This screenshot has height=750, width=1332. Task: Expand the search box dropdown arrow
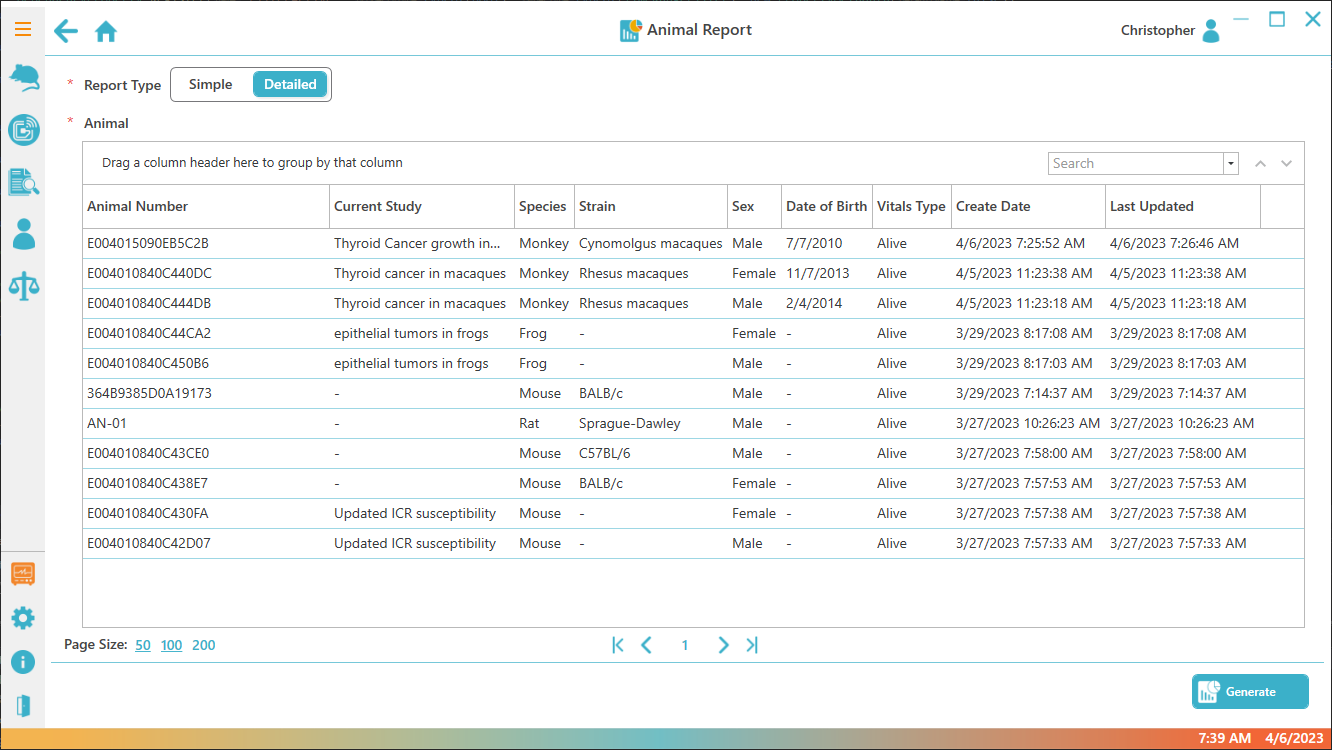1231,164
